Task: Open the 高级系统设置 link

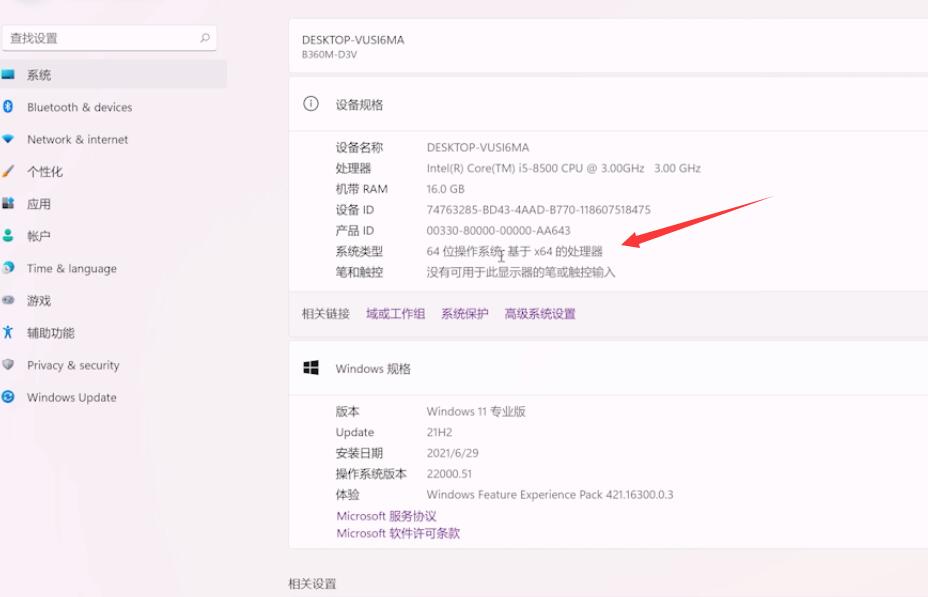Action: (540, 314)
